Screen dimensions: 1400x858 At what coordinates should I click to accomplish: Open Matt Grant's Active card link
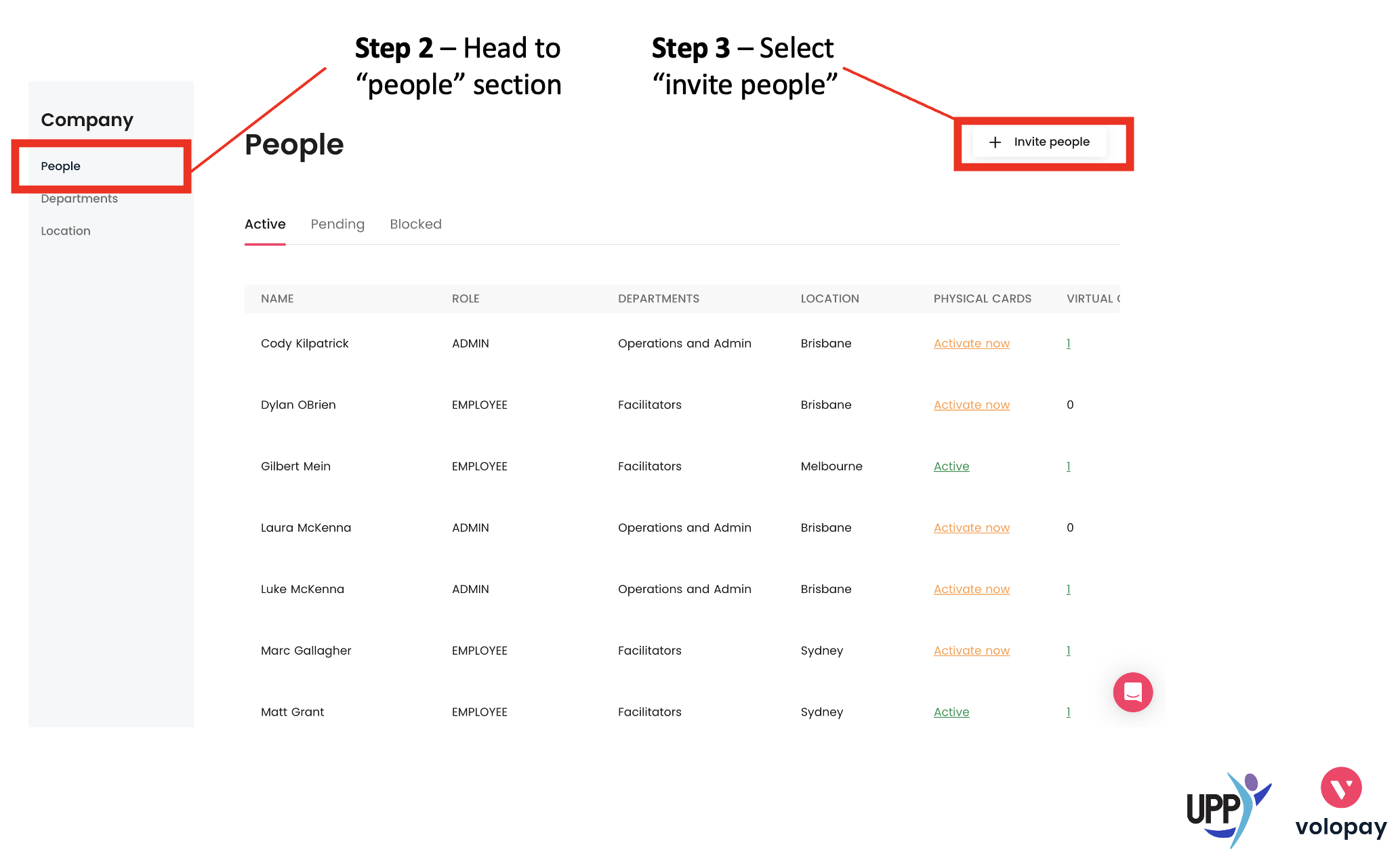point(951,712)
